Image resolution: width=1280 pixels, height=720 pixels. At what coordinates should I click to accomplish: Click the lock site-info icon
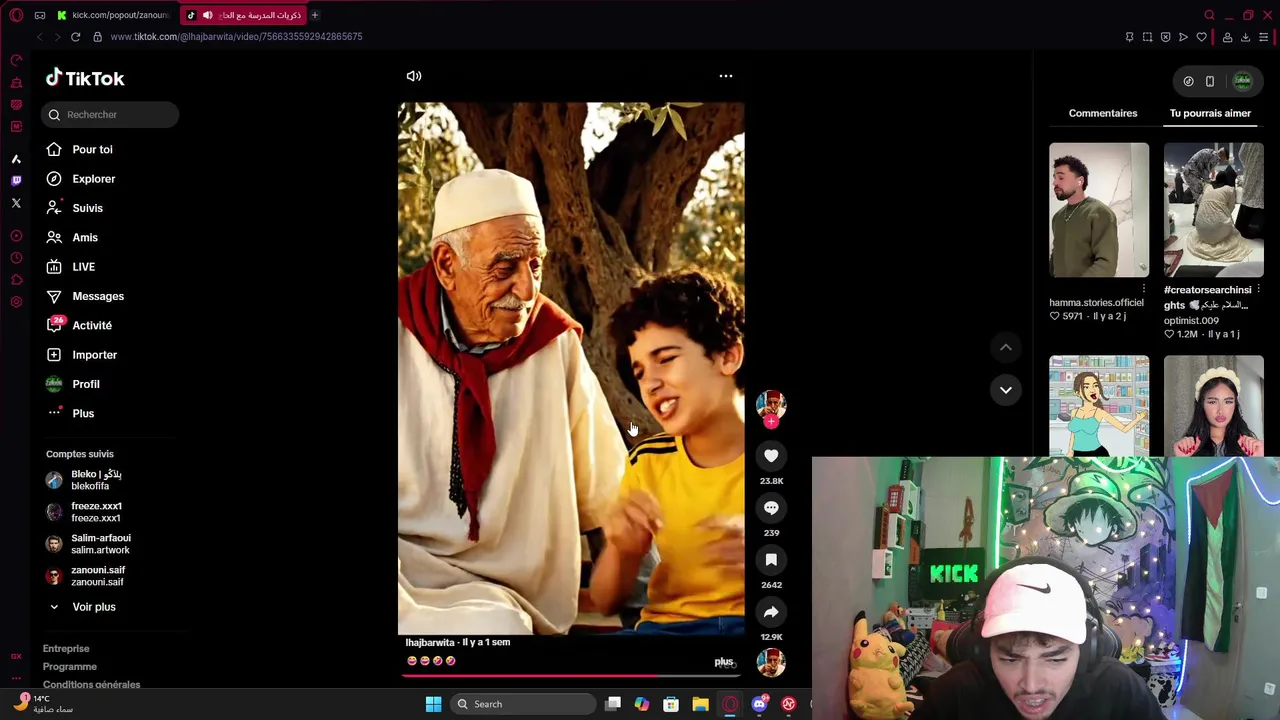tap(97, 37)
